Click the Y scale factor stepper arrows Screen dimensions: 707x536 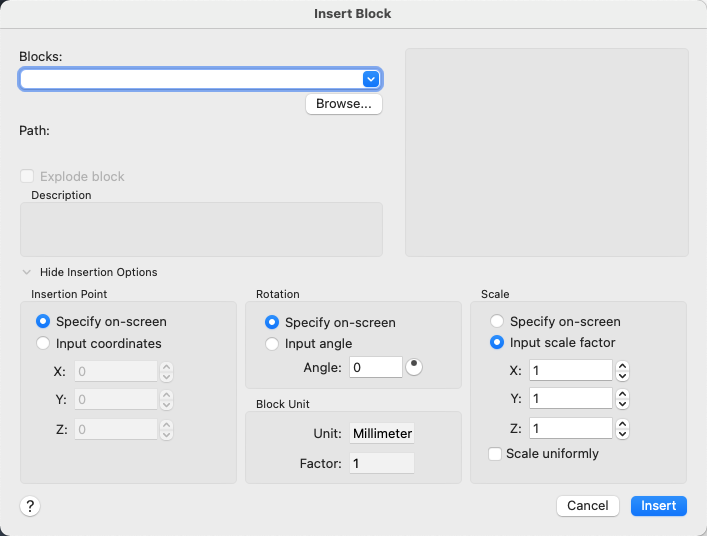pos(623,399)
